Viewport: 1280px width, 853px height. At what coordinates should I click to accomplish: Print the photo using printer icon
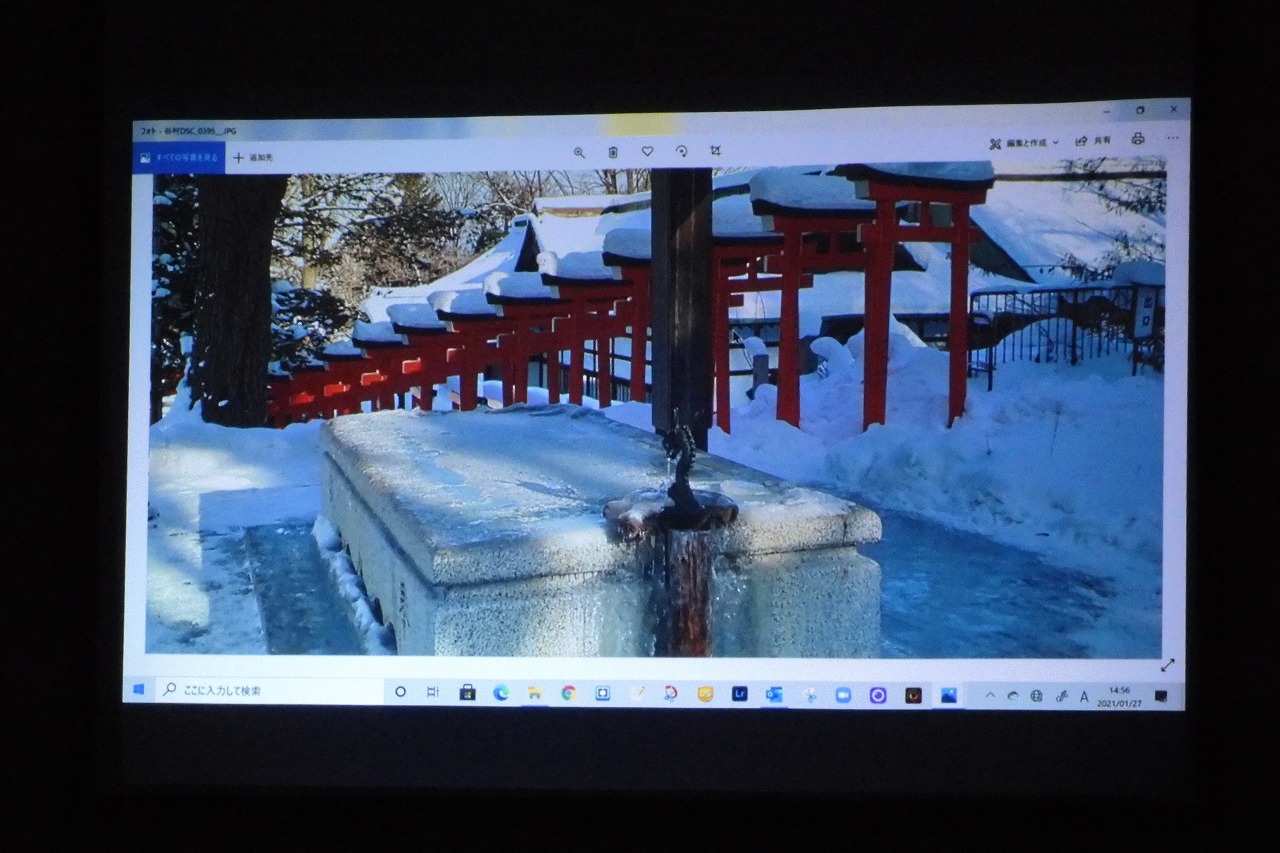tap(1138, 139)
